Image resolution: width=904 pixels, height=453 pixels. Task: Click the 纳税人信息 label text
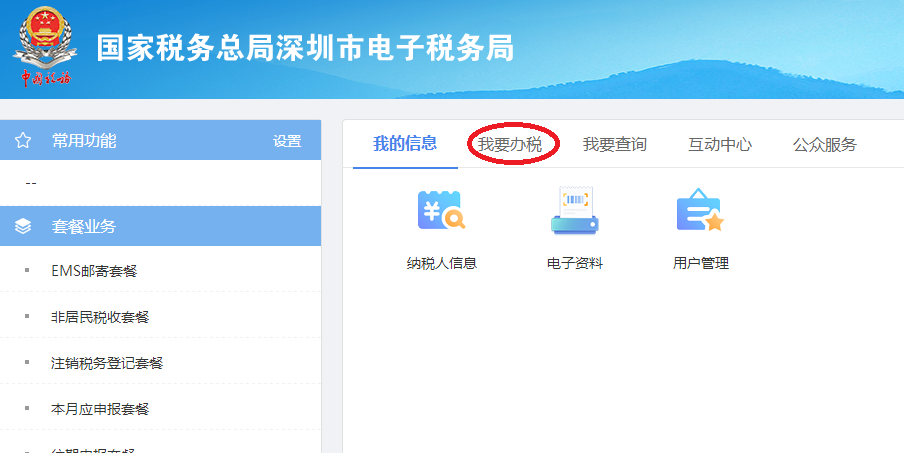[442, 263]
